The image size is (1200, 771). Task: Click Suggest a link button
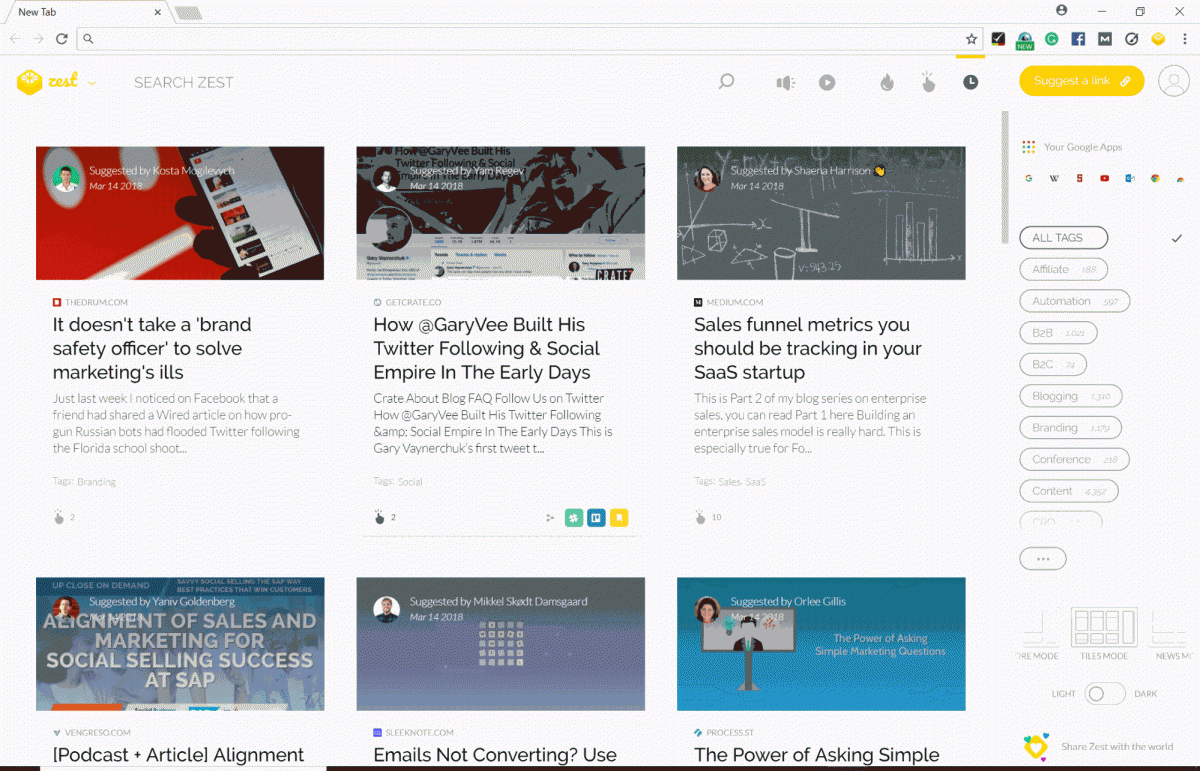coord(1081,81)
